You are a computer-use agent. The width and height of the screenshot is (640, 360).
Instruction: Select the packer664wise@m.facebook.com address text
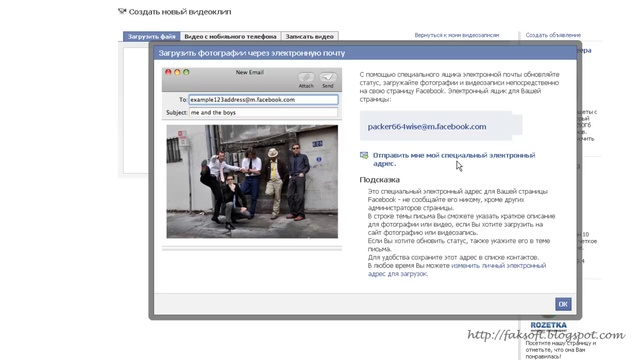427,127
